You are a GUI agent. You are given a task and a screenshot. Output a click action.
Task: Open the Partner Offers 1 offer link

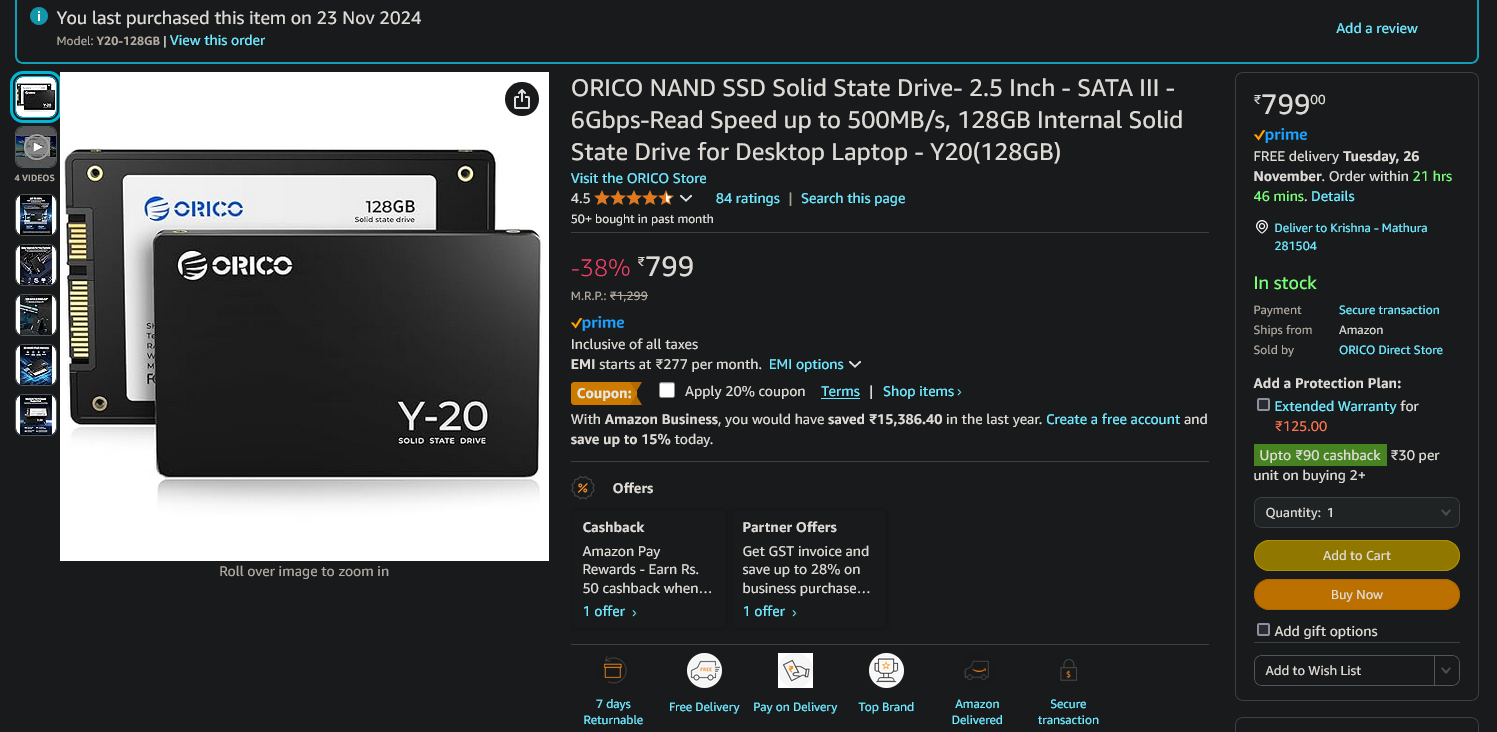(769, 611)
